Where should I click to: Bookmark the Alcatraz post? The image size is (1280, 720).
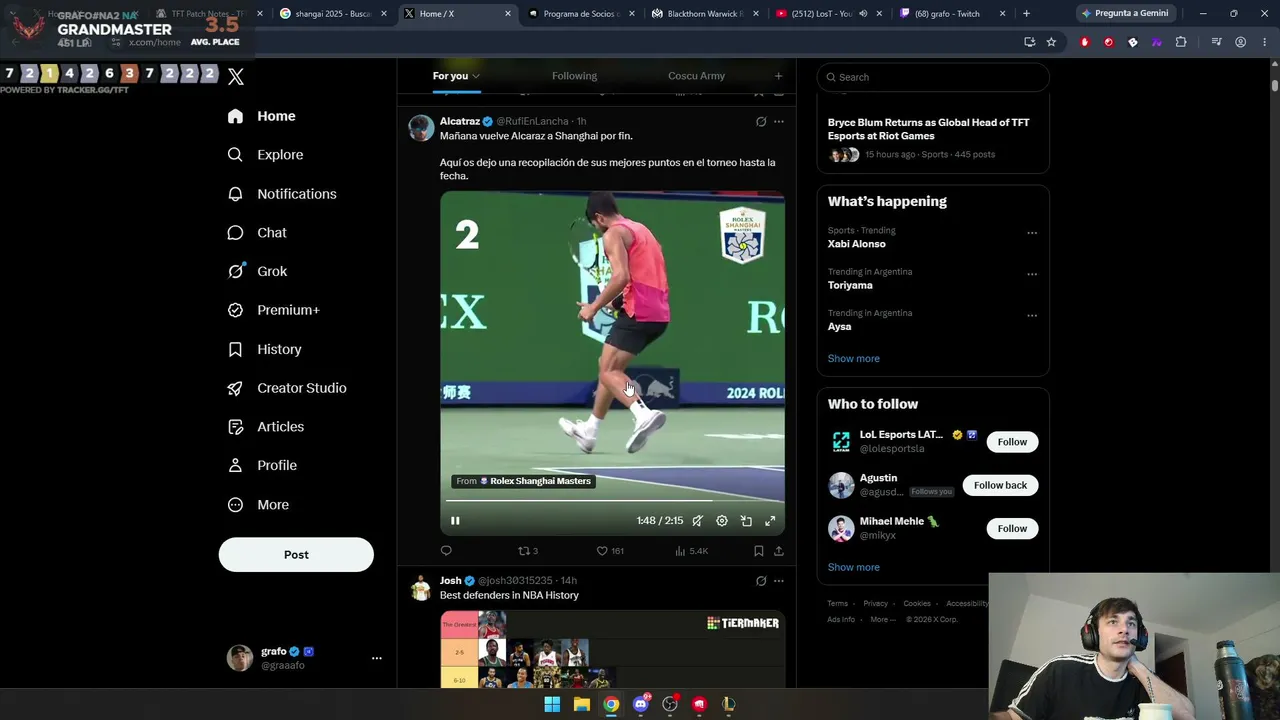[759, 550]
